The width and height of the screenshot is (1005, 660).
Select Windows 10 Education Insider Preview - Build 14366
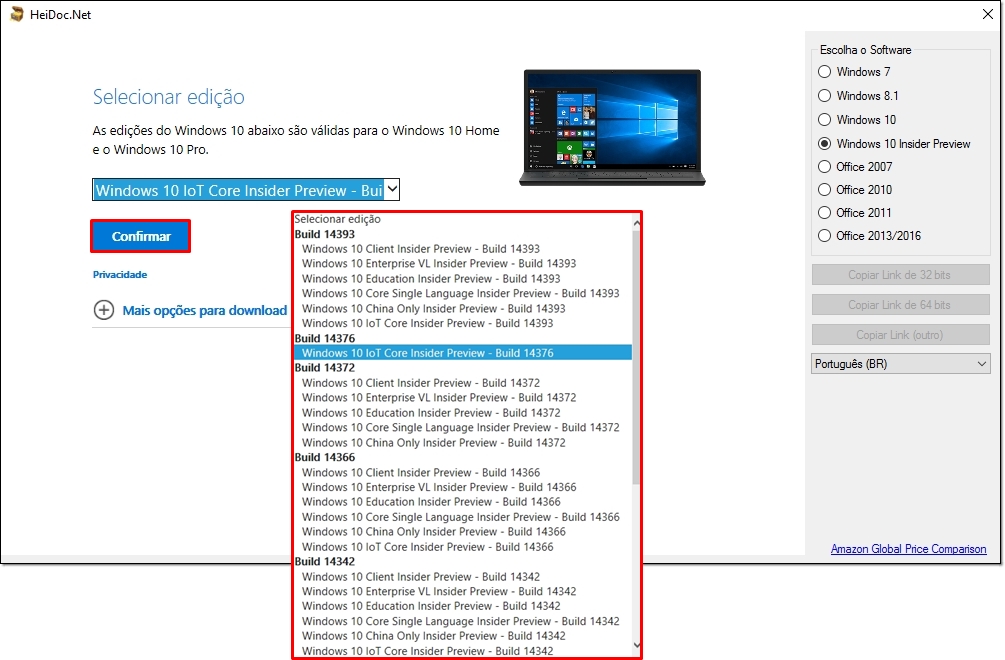(463, 502)
